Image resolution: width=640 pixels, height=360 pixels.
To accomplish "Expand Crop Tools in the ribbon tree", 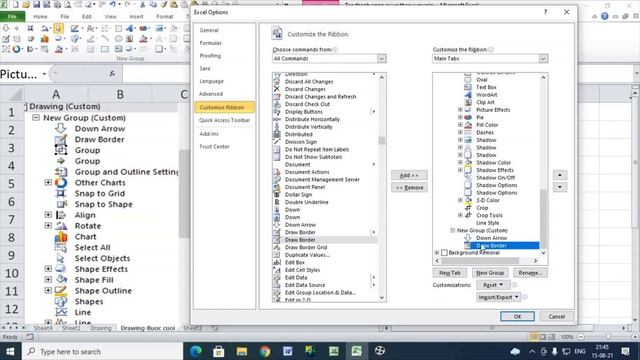I will coord(460,215).
